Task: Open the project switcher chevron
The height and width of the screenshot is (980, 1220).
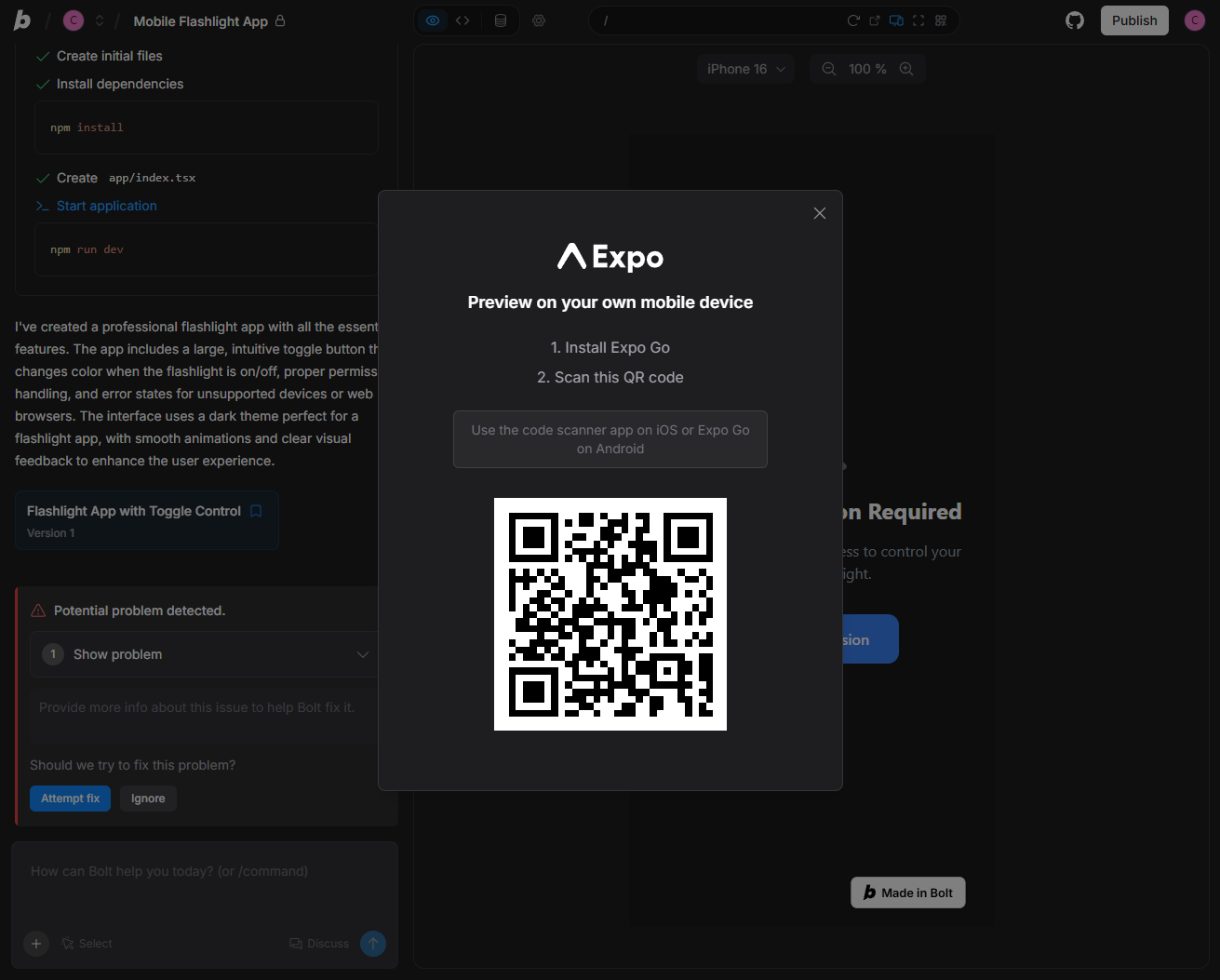Action: coord(99,20)
